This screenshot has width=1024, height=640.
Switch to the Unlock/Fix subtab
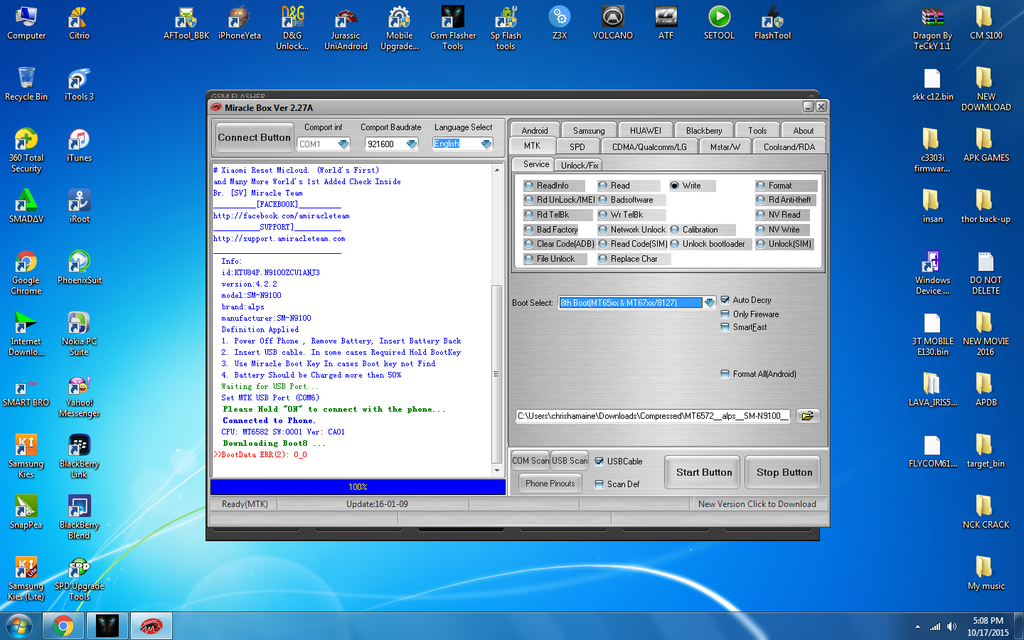[579, 165]
